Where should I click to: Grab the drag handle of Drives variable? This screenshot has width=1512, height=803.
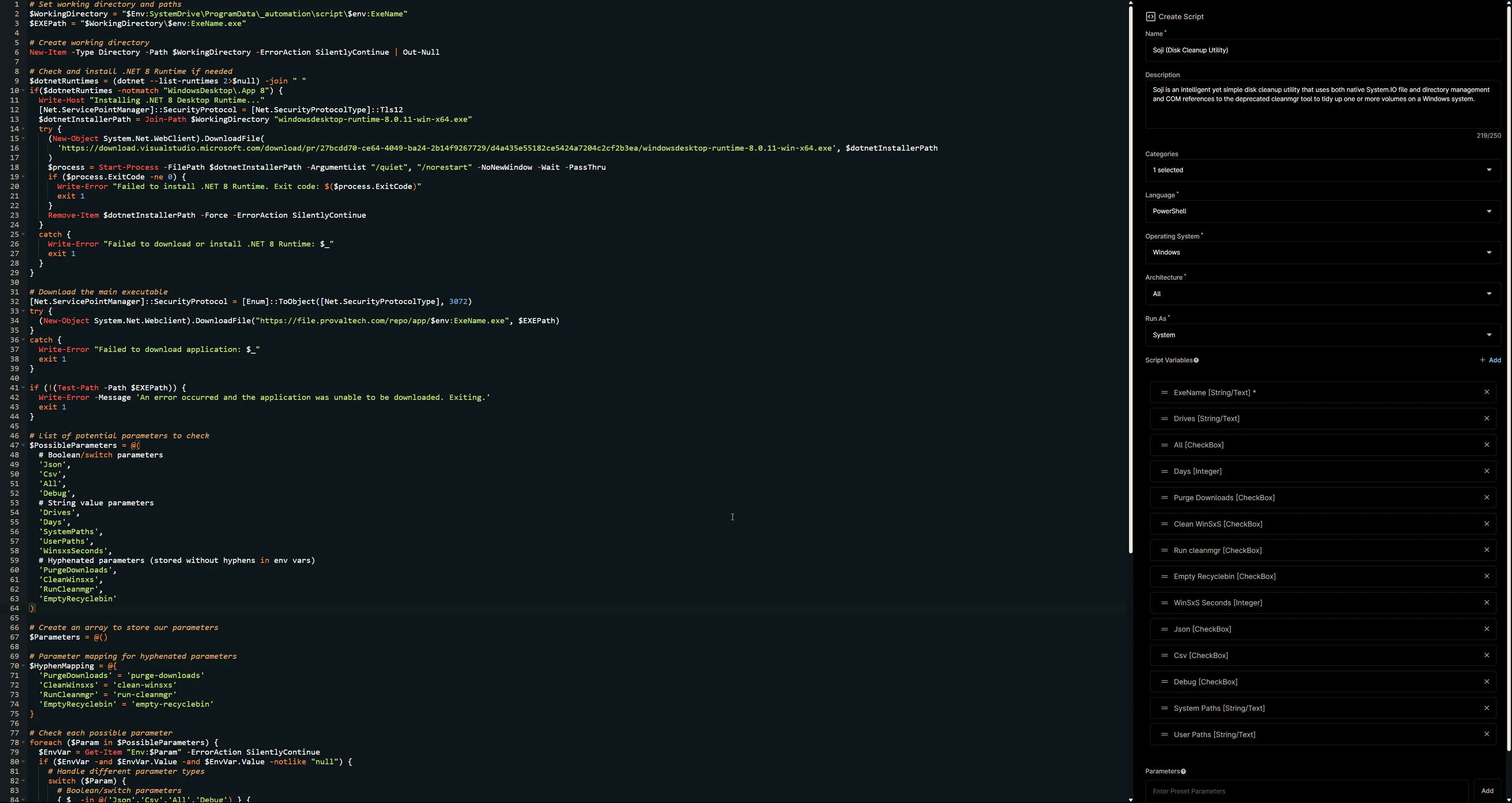click(1164, 419)
